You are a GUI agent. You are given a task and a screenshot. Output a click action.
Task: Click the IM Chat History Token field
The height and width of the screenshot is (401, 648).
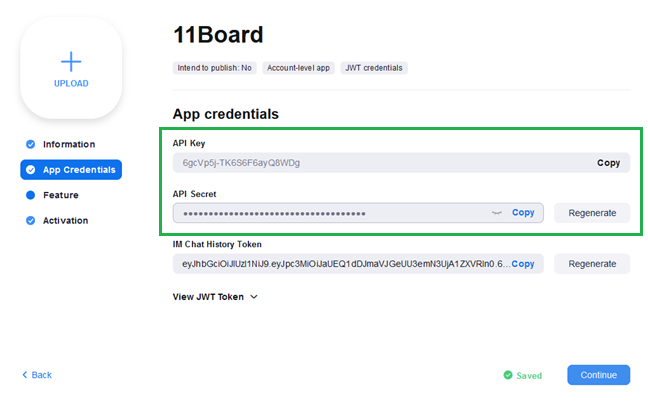pos(340,264)
